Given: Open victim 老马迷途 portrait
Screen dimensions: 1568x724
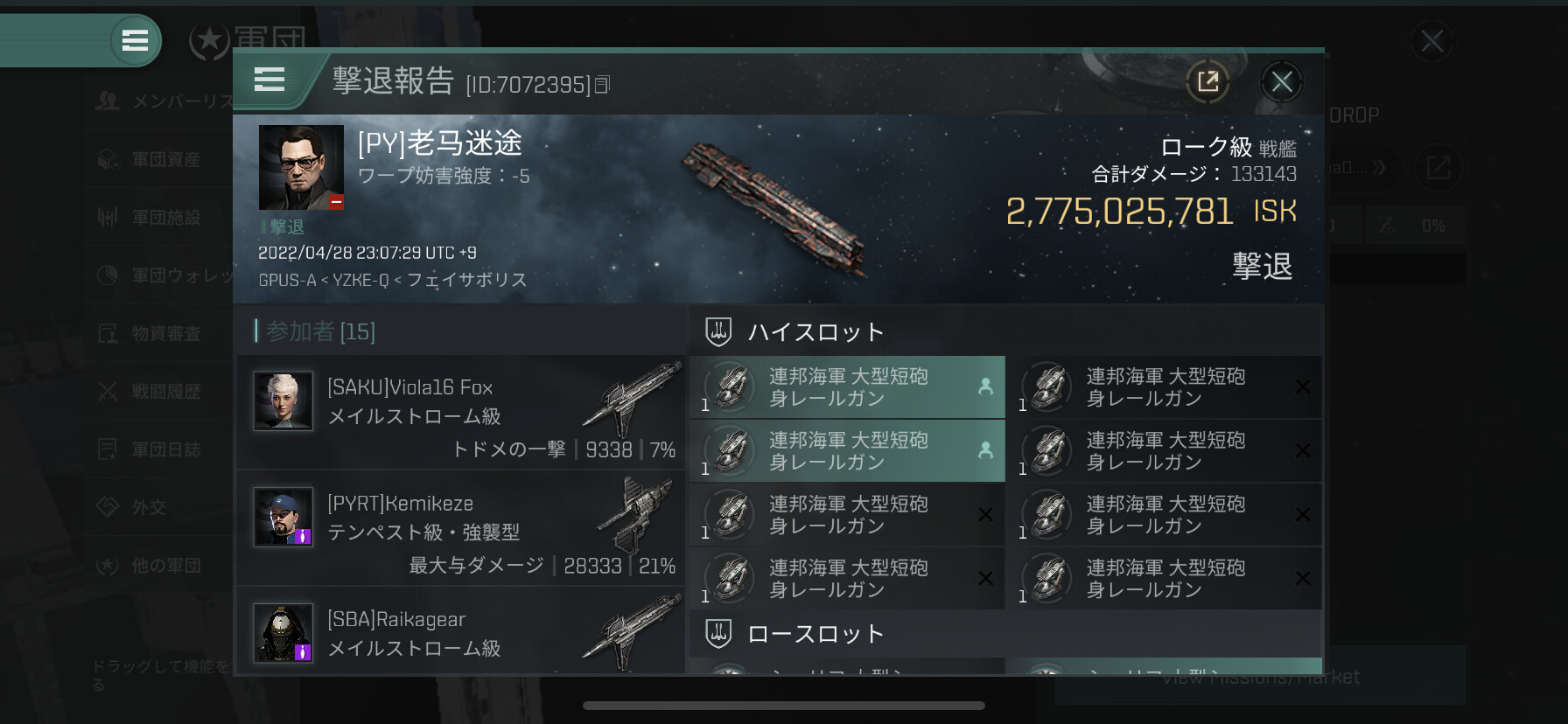Looking at the screenshot, I should click(301, 167).
